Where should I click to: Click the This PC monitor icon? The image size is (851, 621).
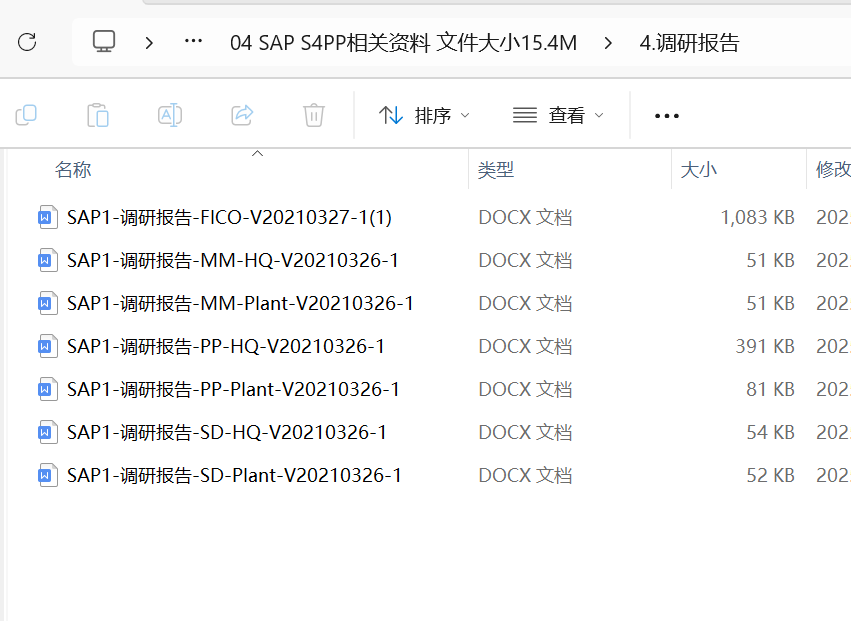[104, 42]
